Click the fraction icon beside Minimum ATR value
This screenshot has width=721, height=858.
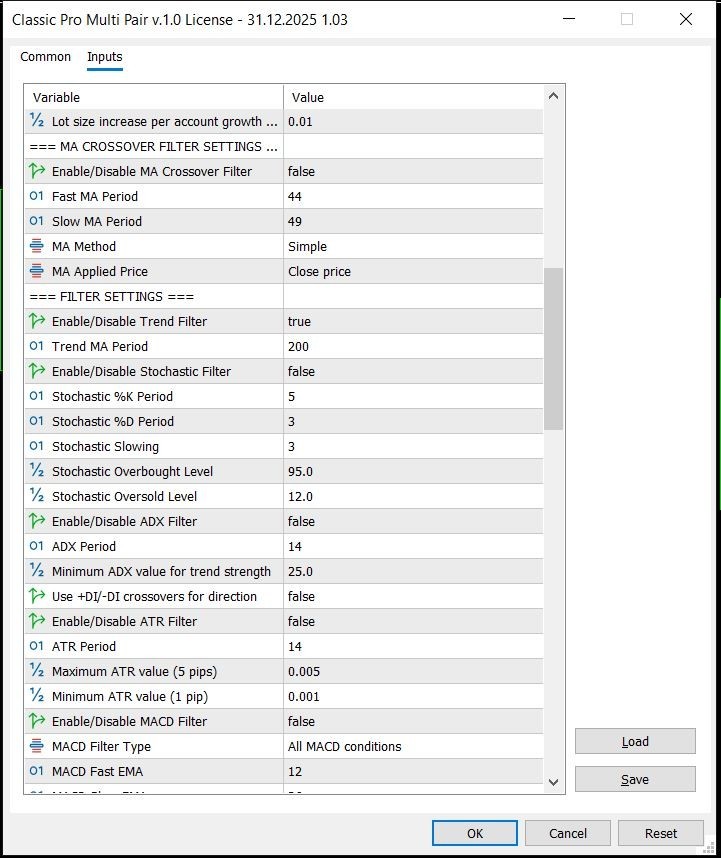pos(37,696)
